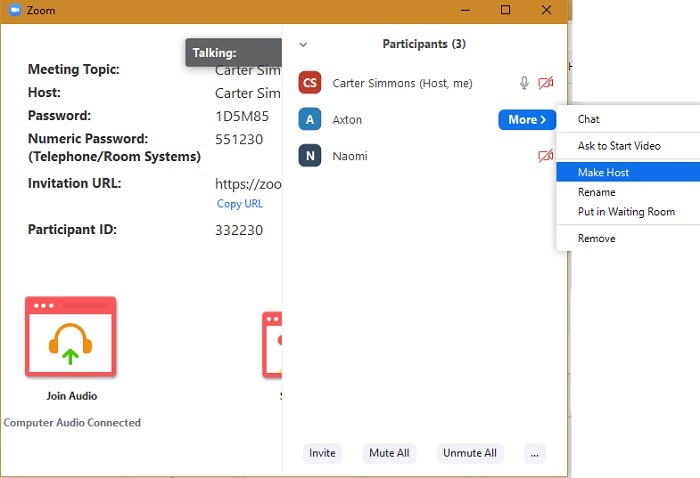The width and height of the screenshot is (700, 478).
Task: Click the Invite button
Action: [x=322, y=453]
